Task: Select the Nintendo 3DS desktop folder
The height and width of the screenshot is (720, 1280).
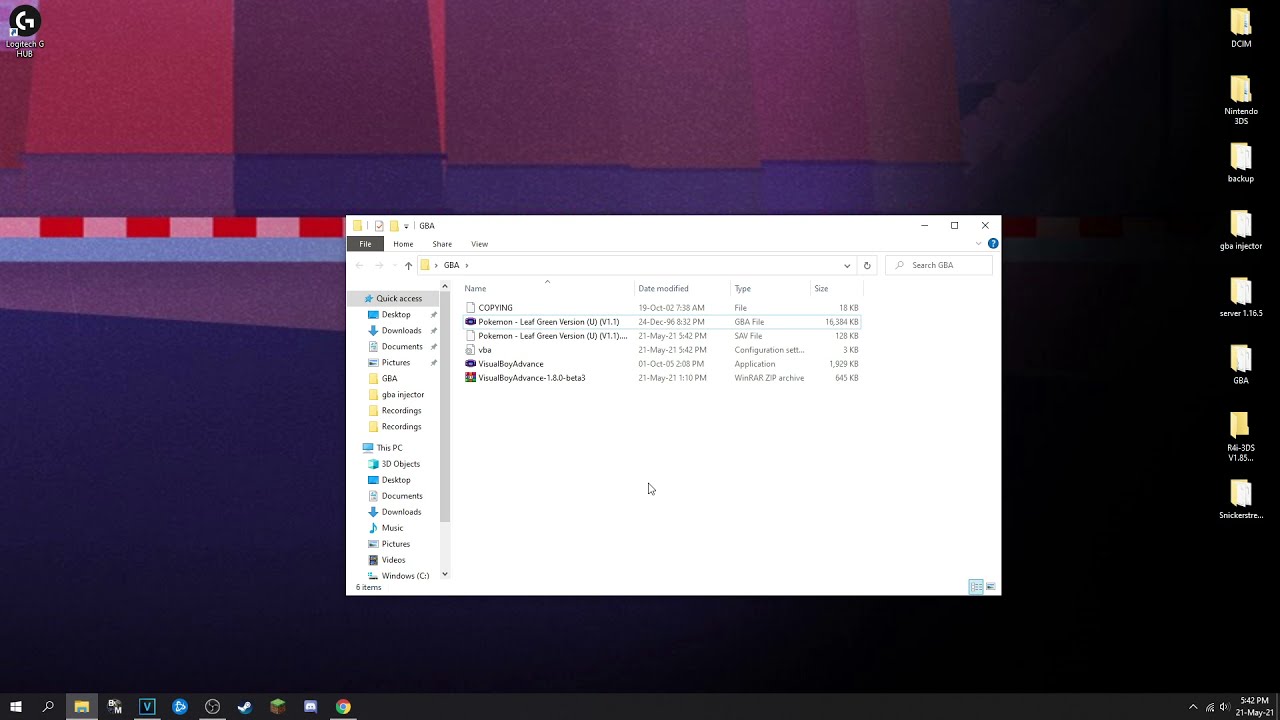Action: [x=1241, y=100]
